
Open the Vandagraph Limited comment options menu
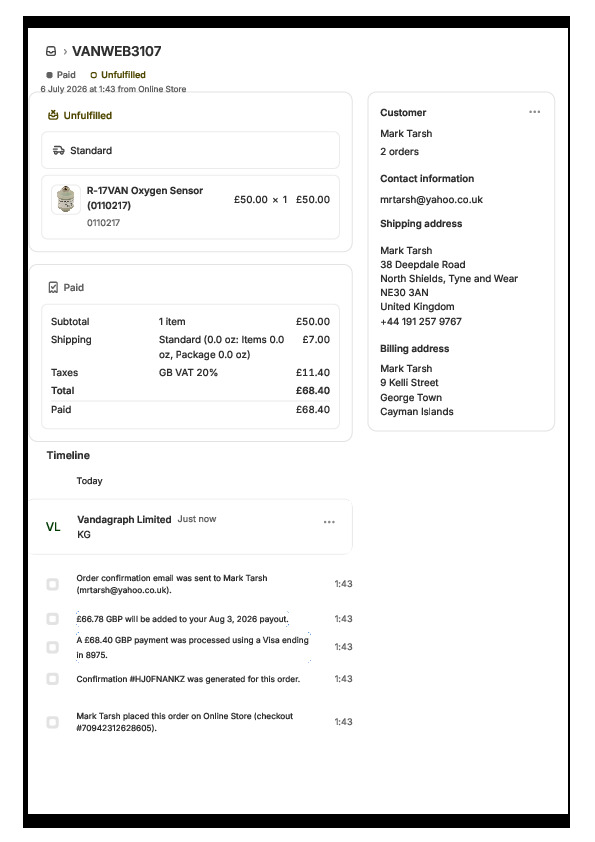(x=329, y=522)
